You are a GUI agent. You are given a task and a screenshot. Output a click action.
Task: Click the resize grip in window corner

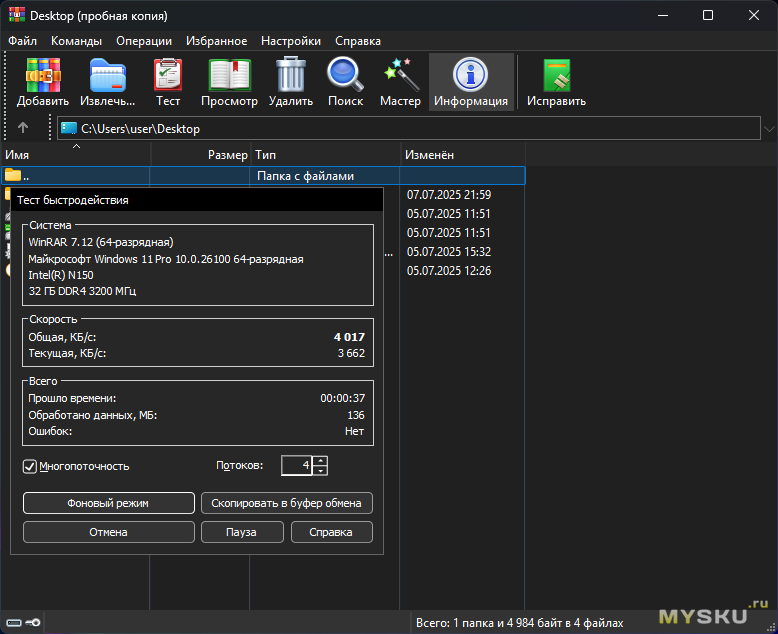(771, 628)
